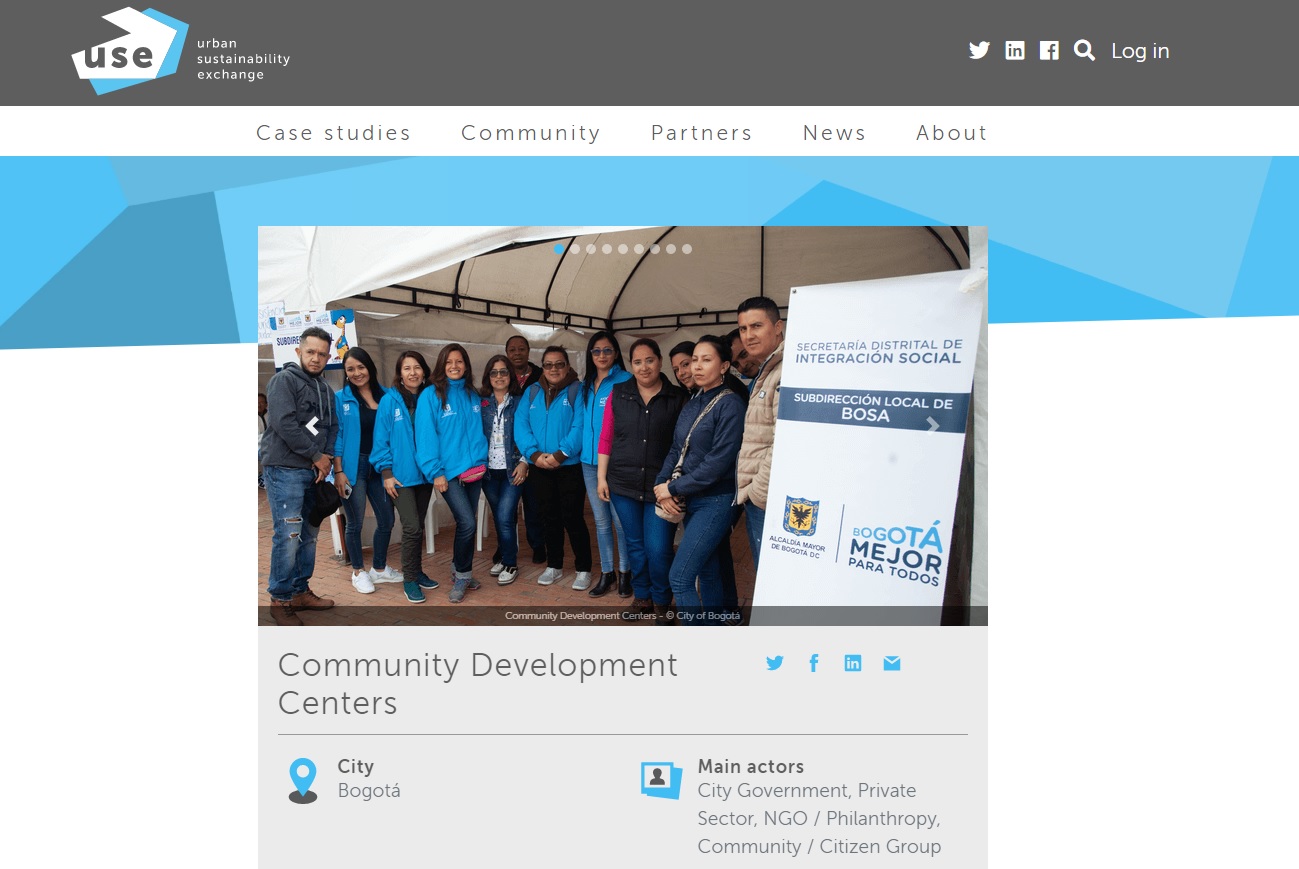Viewport: 1299px width, 869px height.
Task: Click the City heading label
Action: [x=356, y=767]
